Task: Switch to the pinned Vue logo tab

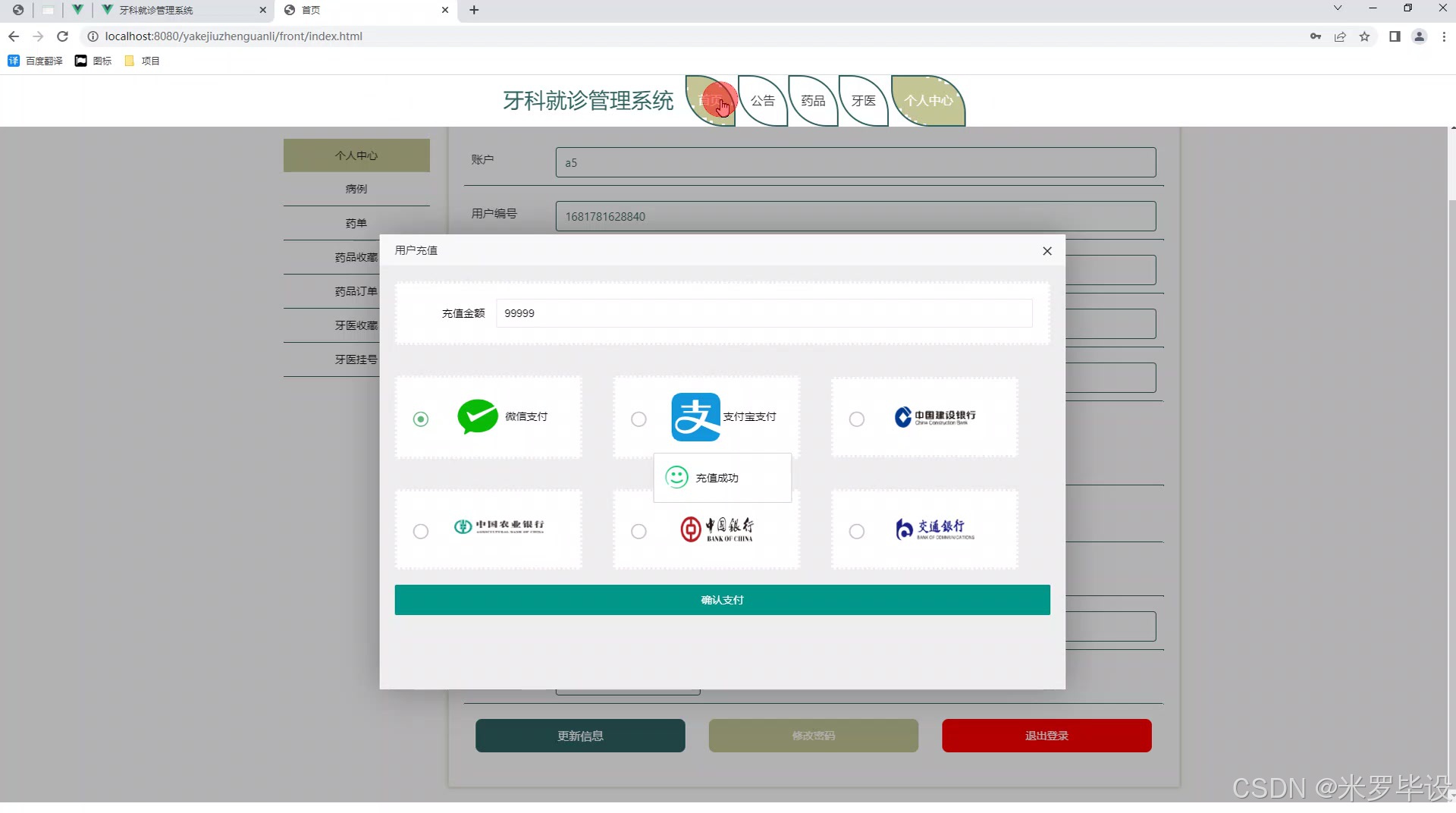Action: (77, 10)
